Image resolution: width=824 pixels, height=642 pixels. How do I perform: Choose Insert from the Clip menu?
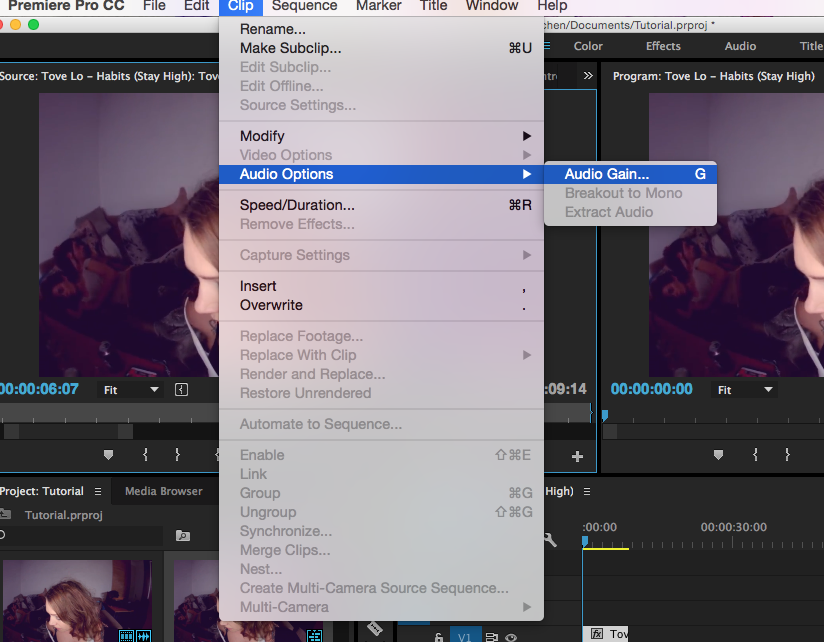coord(382,286)
